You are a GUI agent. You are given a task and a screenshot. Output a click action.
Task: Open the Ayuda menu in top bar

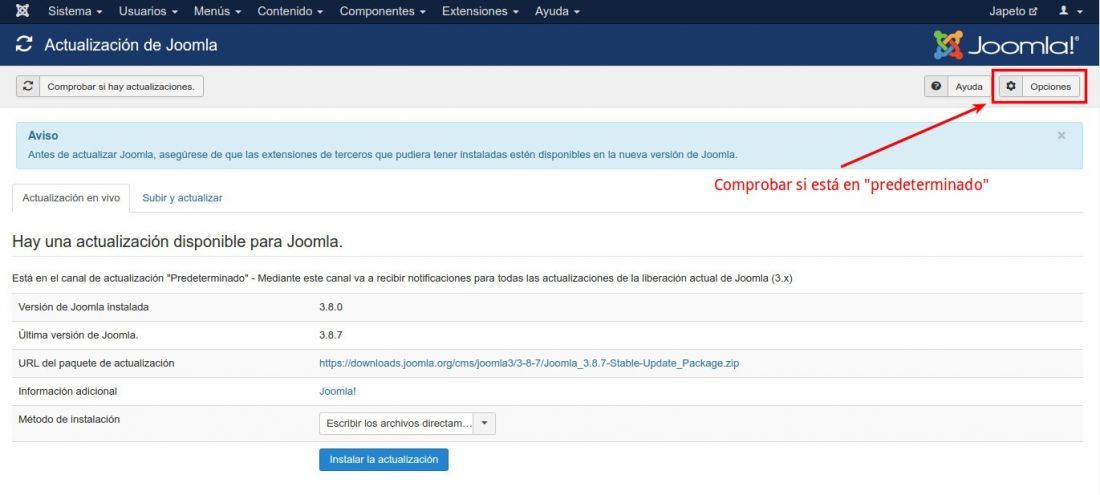[558, 11]
